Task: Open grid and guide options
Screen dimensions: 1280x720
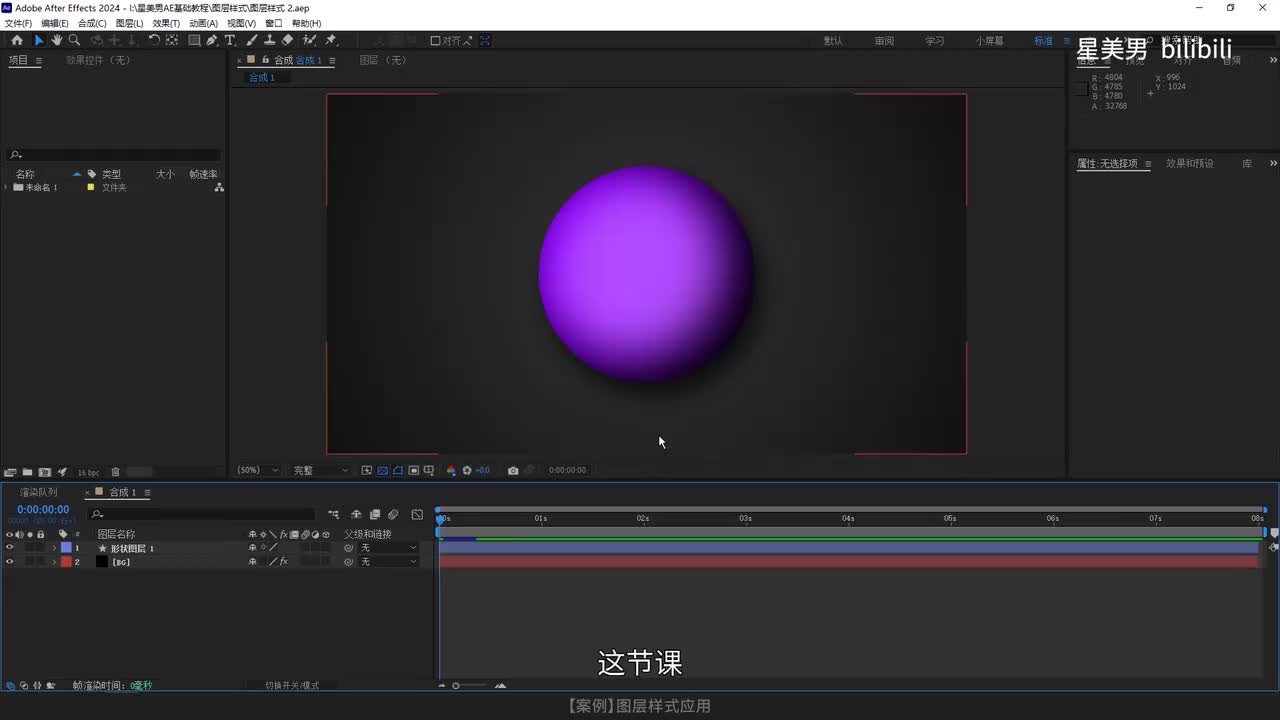Action: 429,470
